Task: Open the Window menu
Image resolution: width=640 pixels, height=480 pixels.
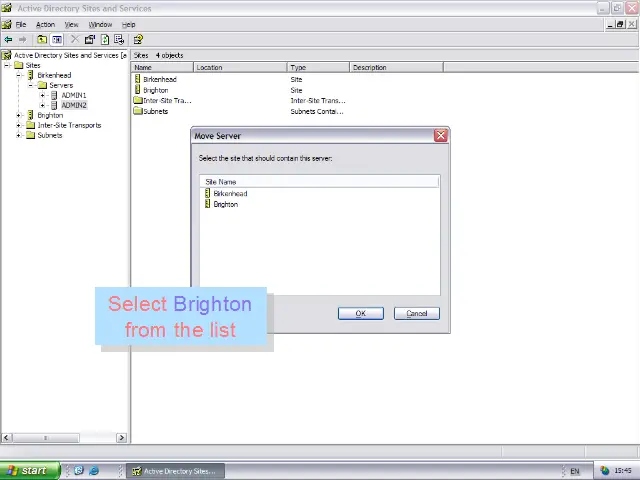Action: pos(100,24)
